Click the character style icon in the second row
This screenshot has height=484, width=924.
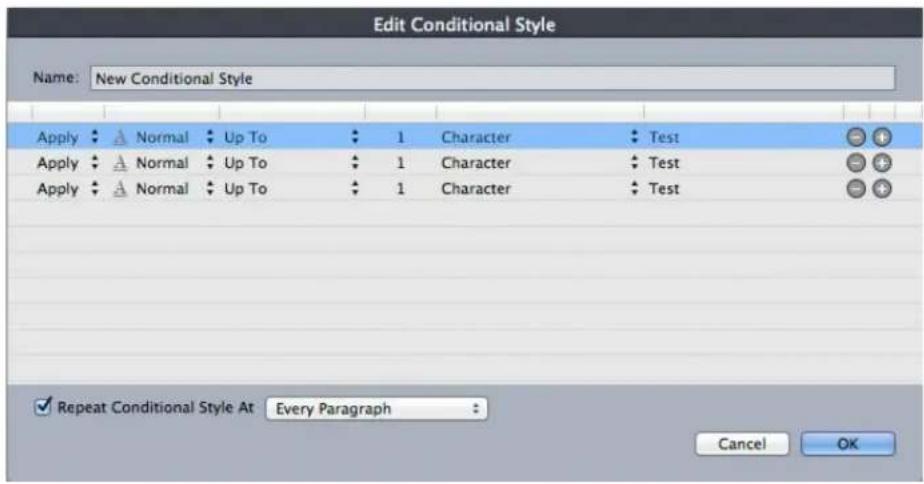[x=120, y=163]
